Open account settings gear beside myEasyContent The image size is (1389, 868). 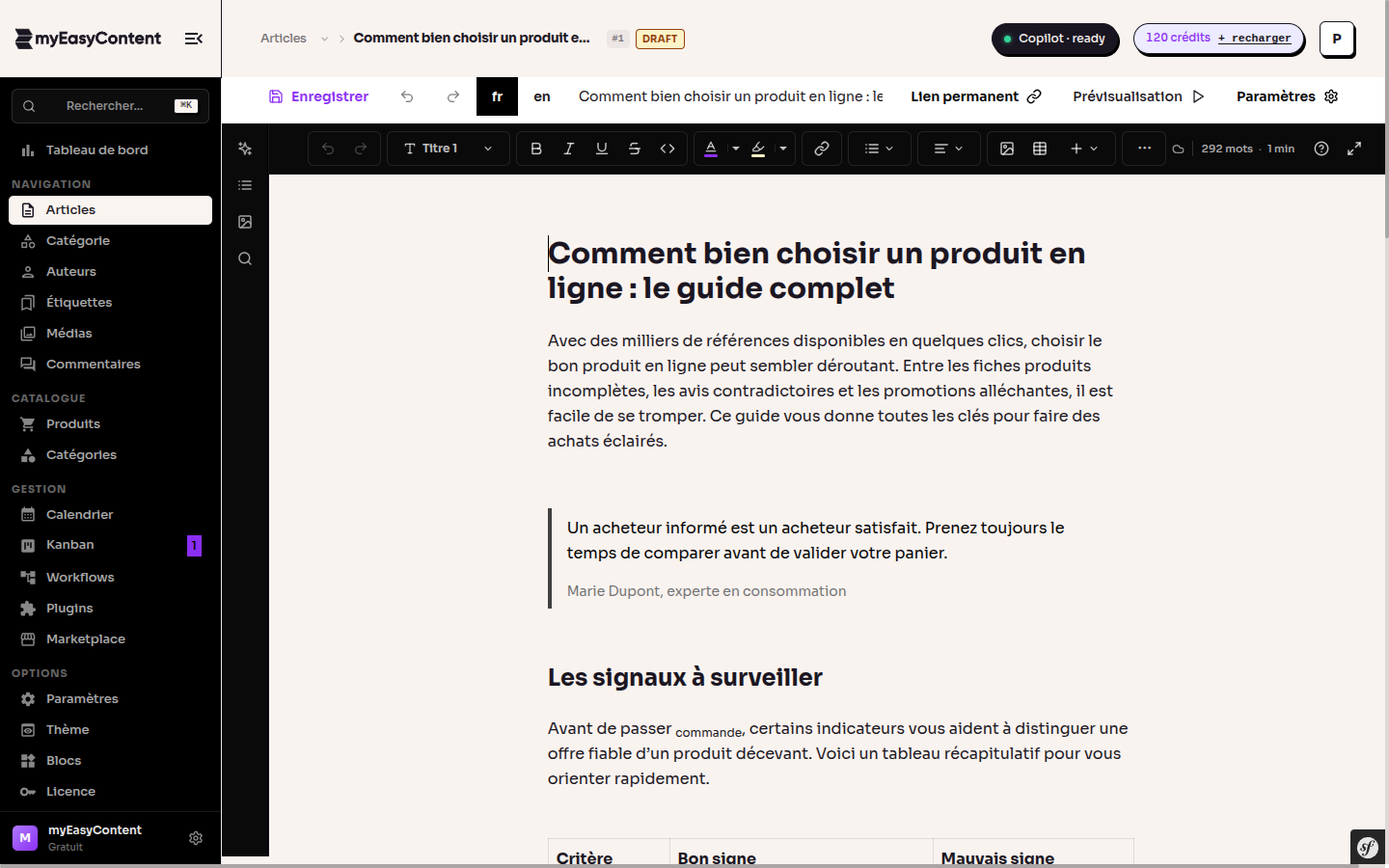pyautogui.click(x=196, y=838)
